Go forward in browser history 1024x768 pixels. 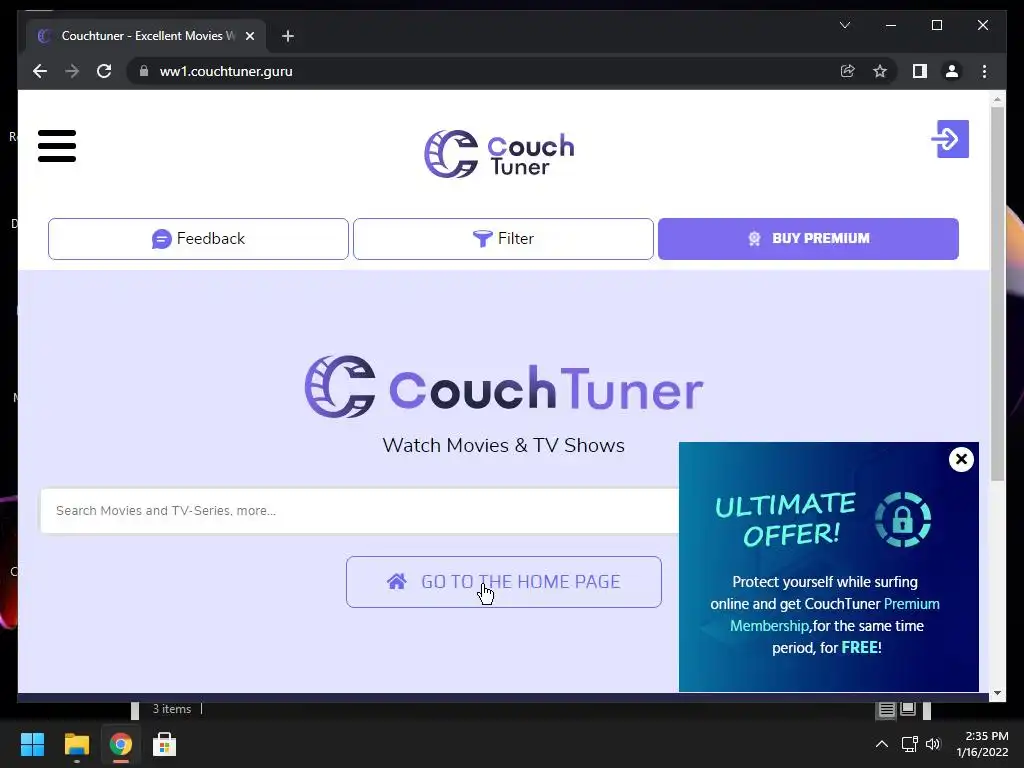tap(72, 71)
